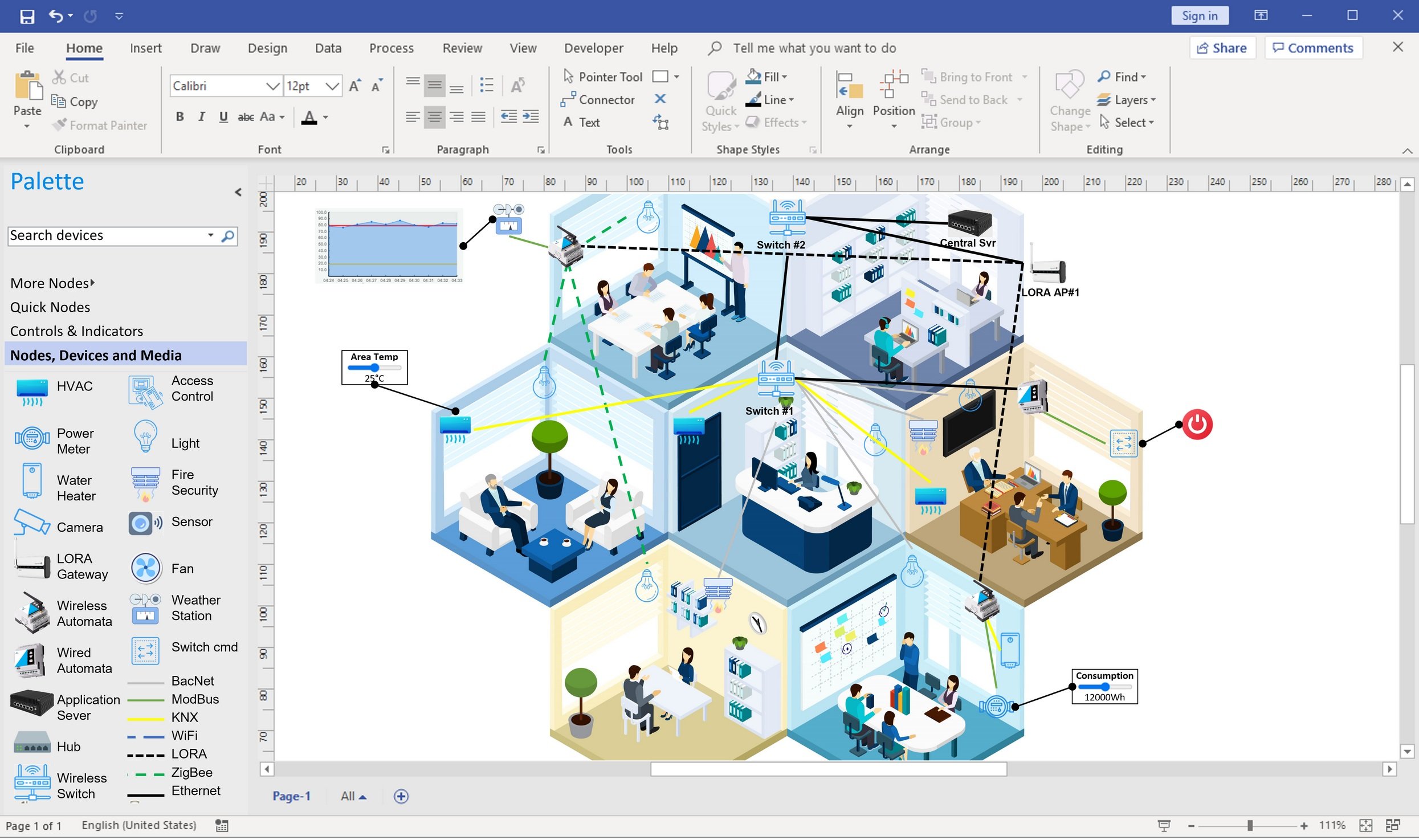Toggle underline text formatting
The image size is (1419, 840).
pyautogui.click(x=223, y=117)
